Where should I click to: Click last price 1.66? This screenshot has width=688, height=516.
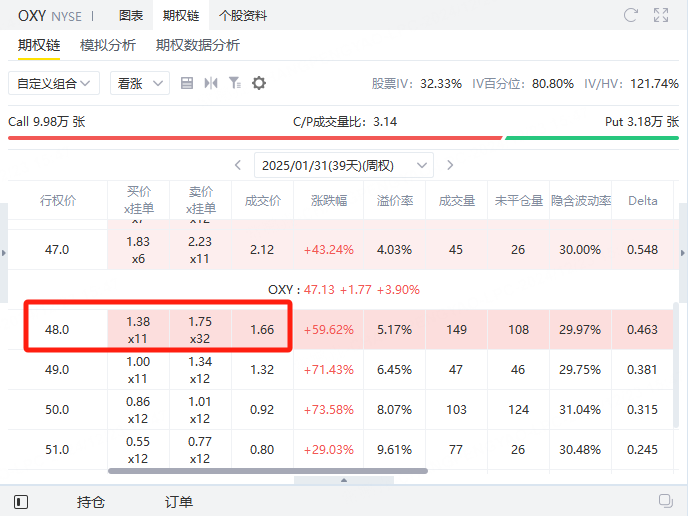[x=262, y=330]
